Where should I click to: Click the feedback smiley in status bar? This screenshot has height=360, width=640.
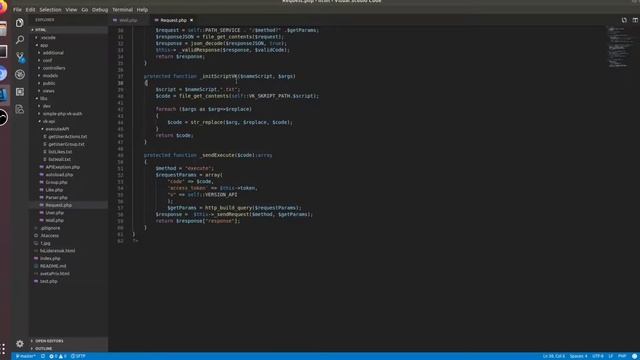tap(635, 356)
